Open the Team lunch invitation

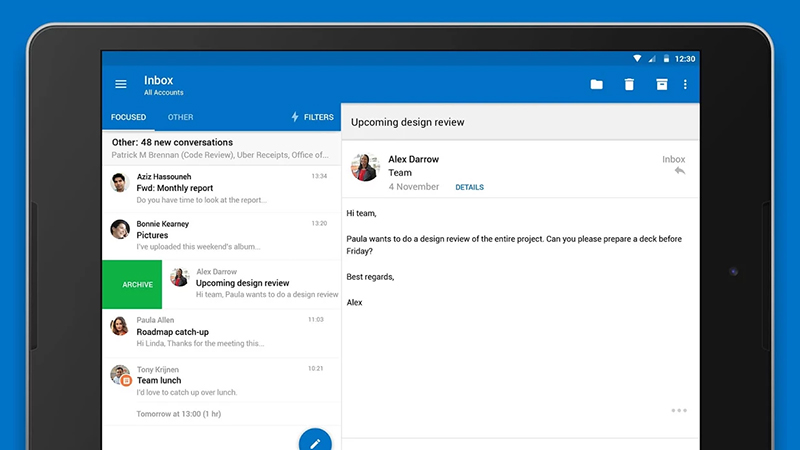(x=221, y=381)
